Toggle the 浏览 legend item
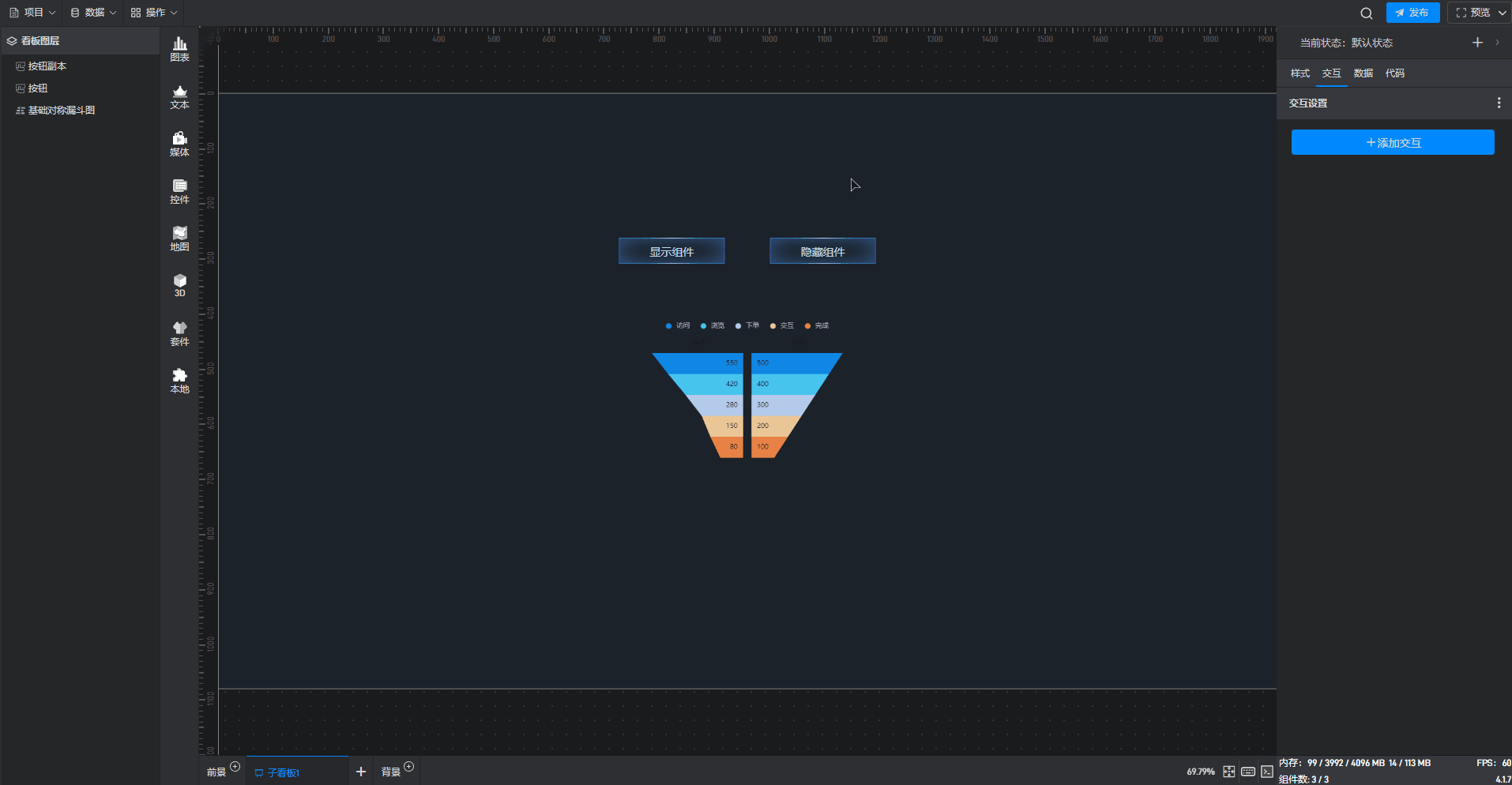The image size is (1512, 785). point(713,325)
